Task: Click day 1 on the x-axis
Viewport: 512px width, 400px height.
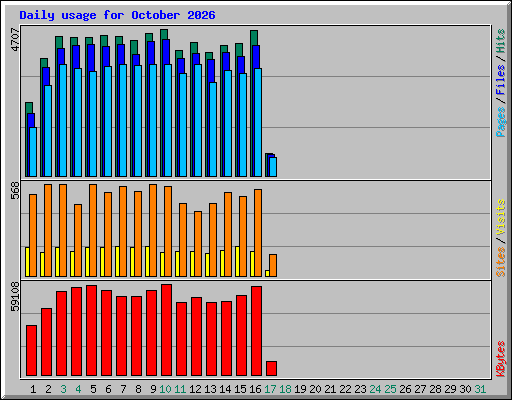Action: coord(33,389)
